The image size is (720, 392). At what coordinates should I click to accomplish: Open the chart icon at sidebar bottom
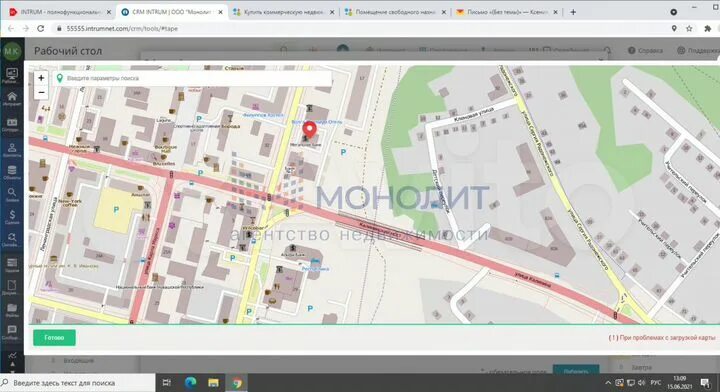(x=12, y=355)
